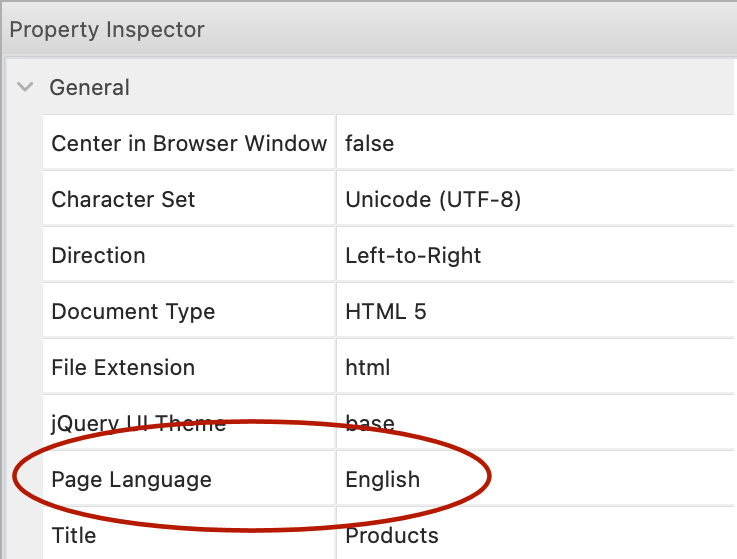Edit the File Extension html value field
The width and height of the screenshot is (737, 559).
coord(368,367)
